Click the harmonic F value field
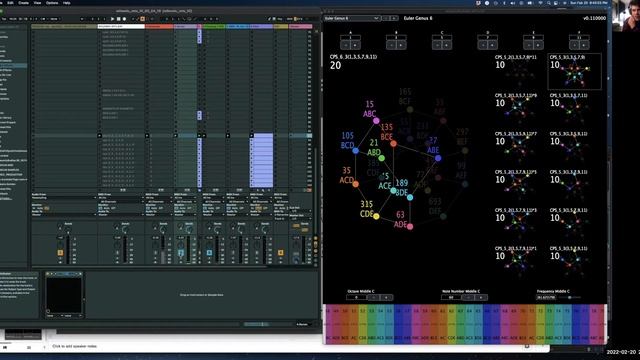640x360 pixels. tap(579, 38)
